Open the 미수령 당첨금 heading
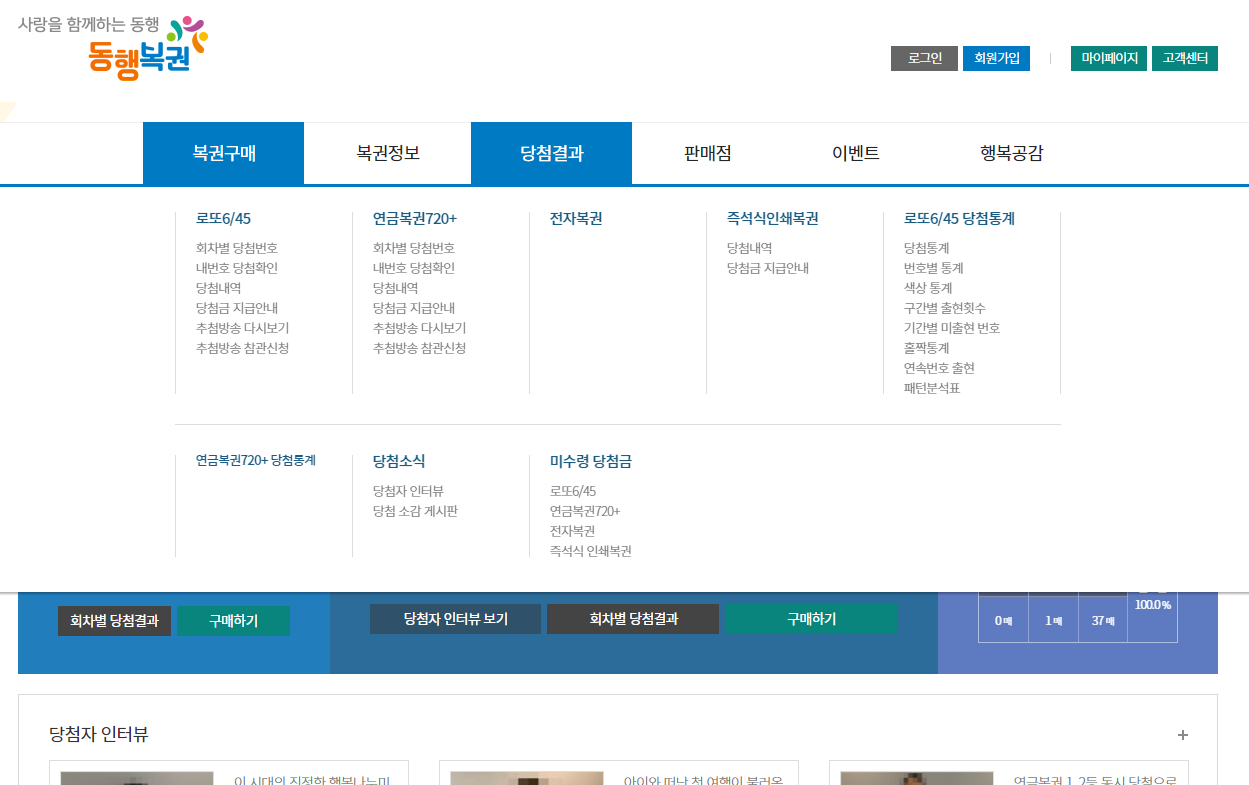This screenshot has height=785, width=1249. pos(591,461)
